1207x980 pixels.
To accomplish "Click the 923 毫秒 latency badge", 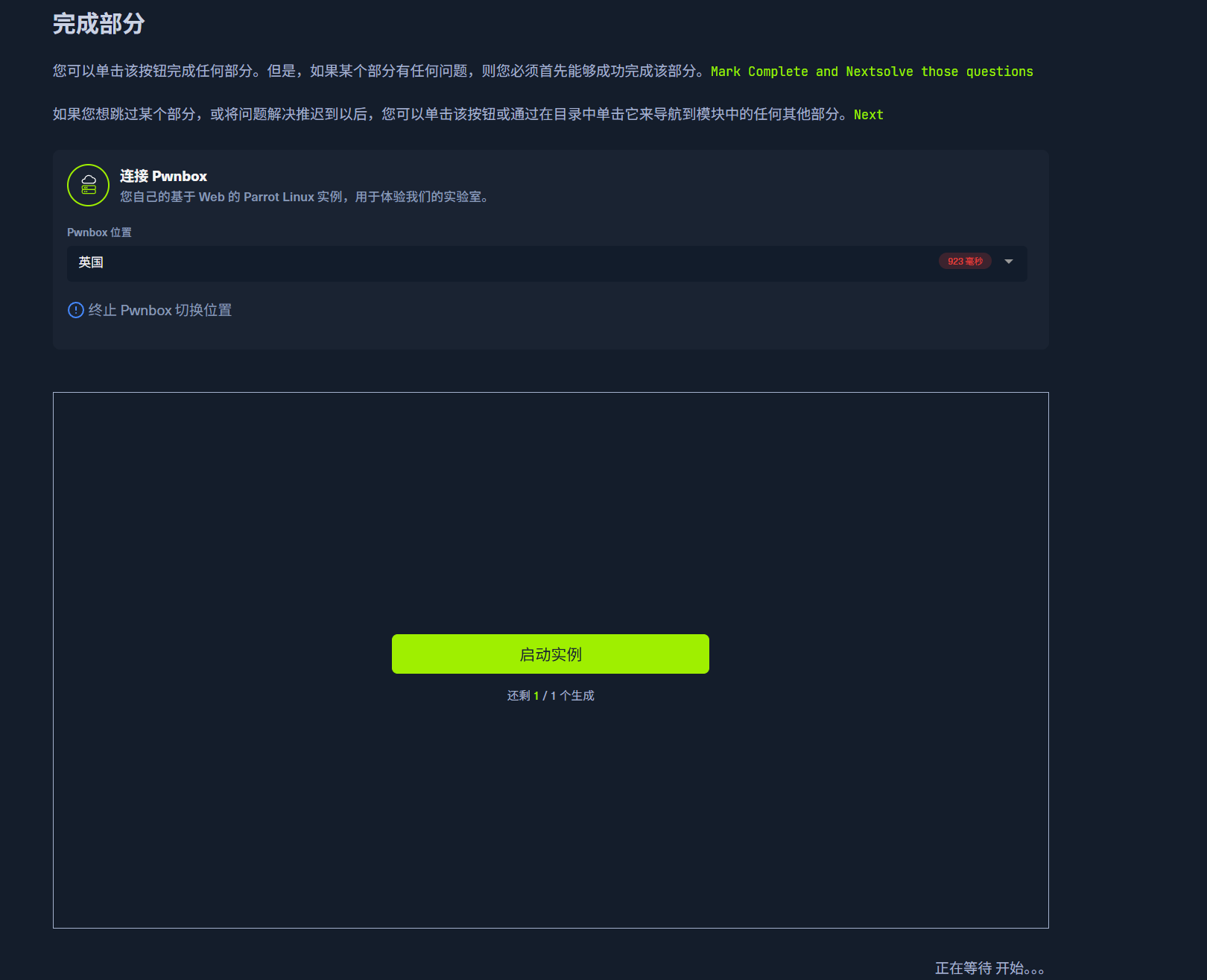I will 965,262.
